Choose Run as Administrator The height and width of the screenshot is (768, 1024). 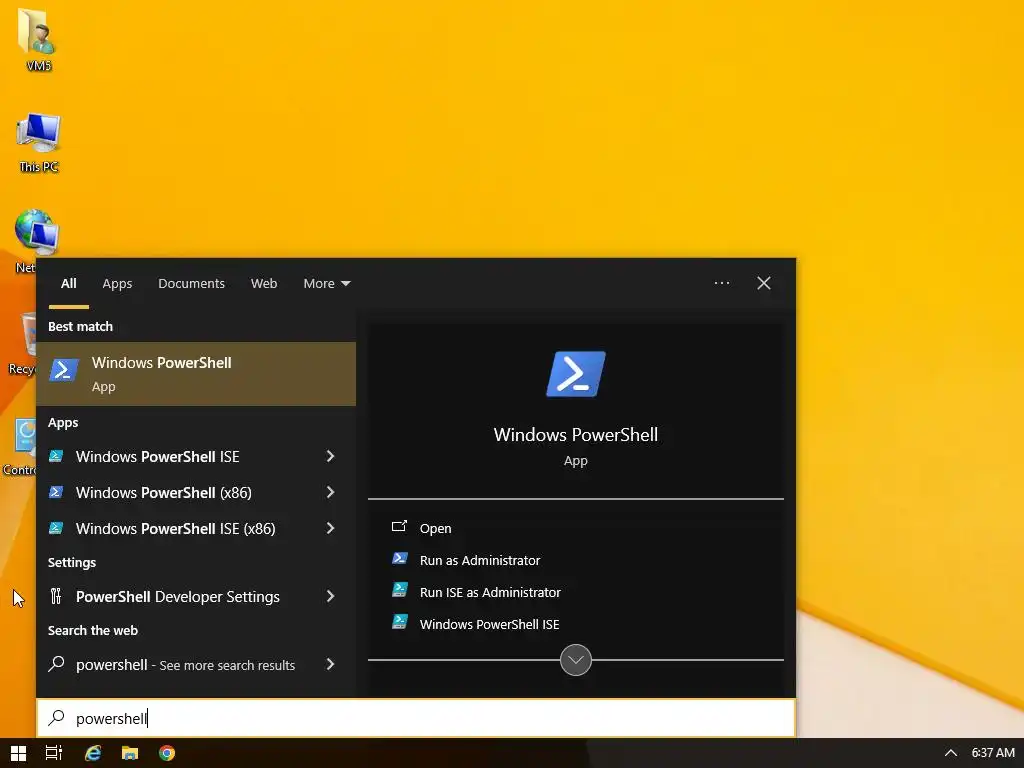tap(480, 560)
